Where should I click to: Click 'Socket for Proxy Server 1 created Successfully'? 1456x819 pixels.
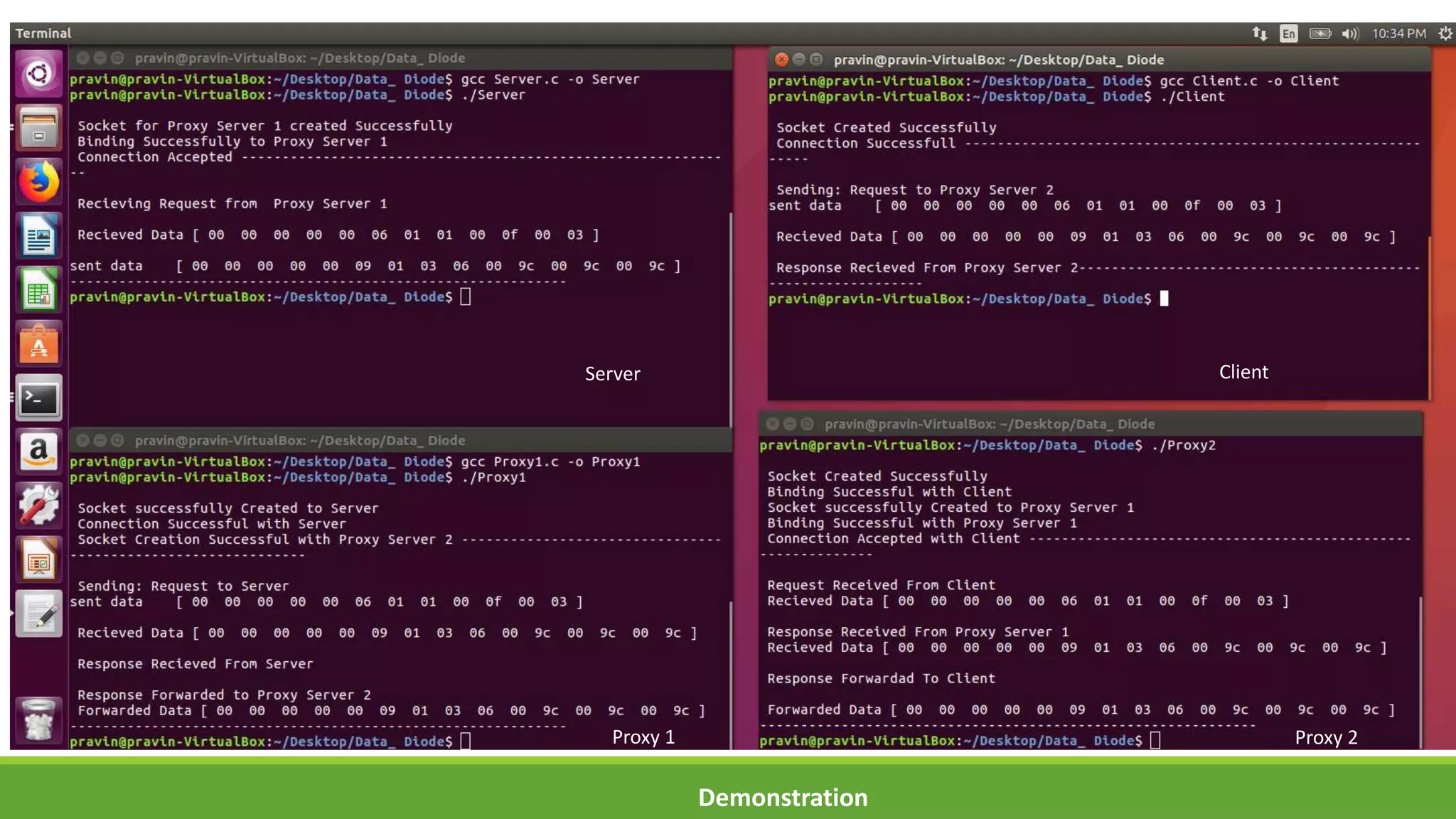pyautogui.click(x=265, y=126)
